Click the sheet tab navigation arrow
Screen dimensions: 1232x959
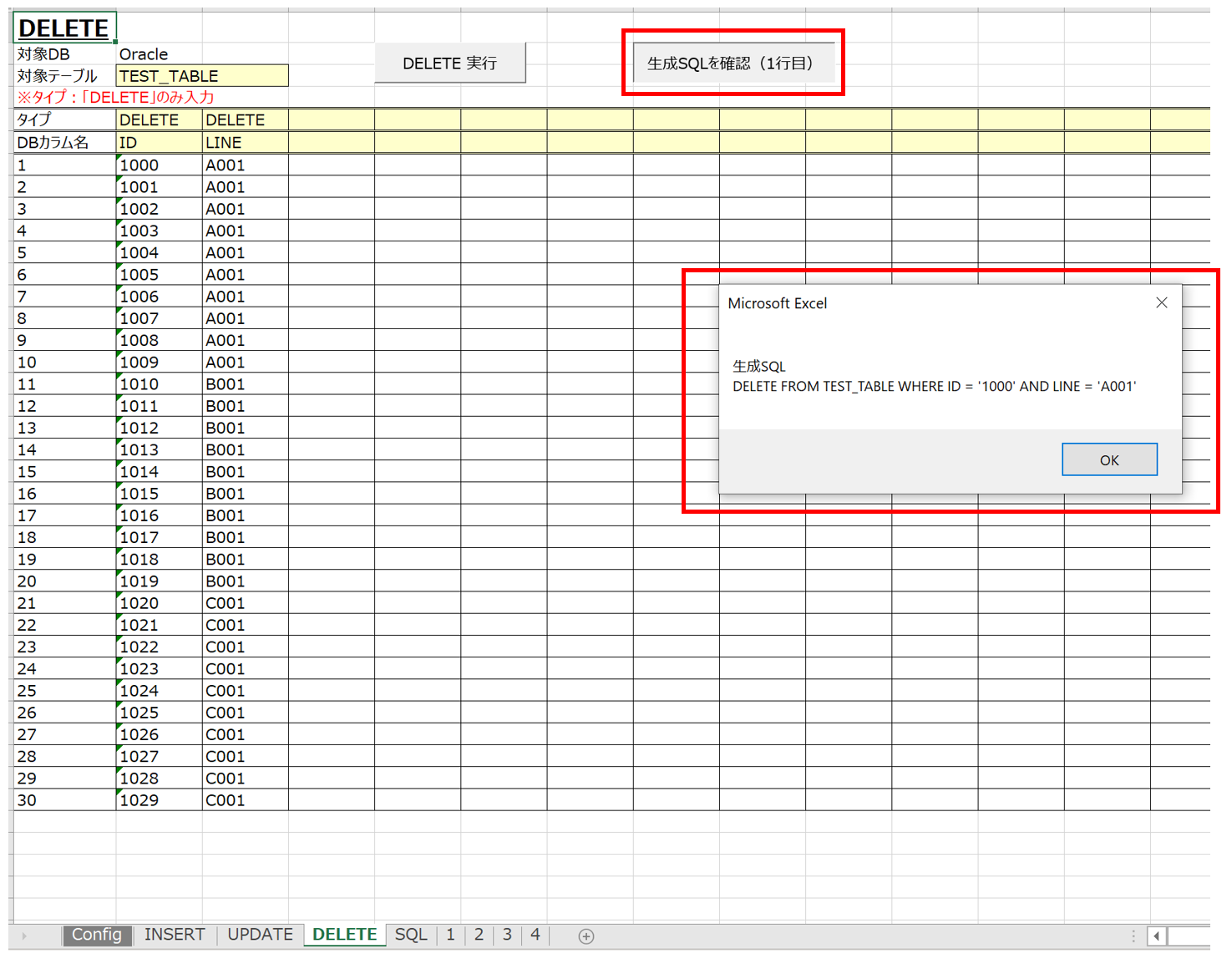pyautogui.click(x=24, y=936)
